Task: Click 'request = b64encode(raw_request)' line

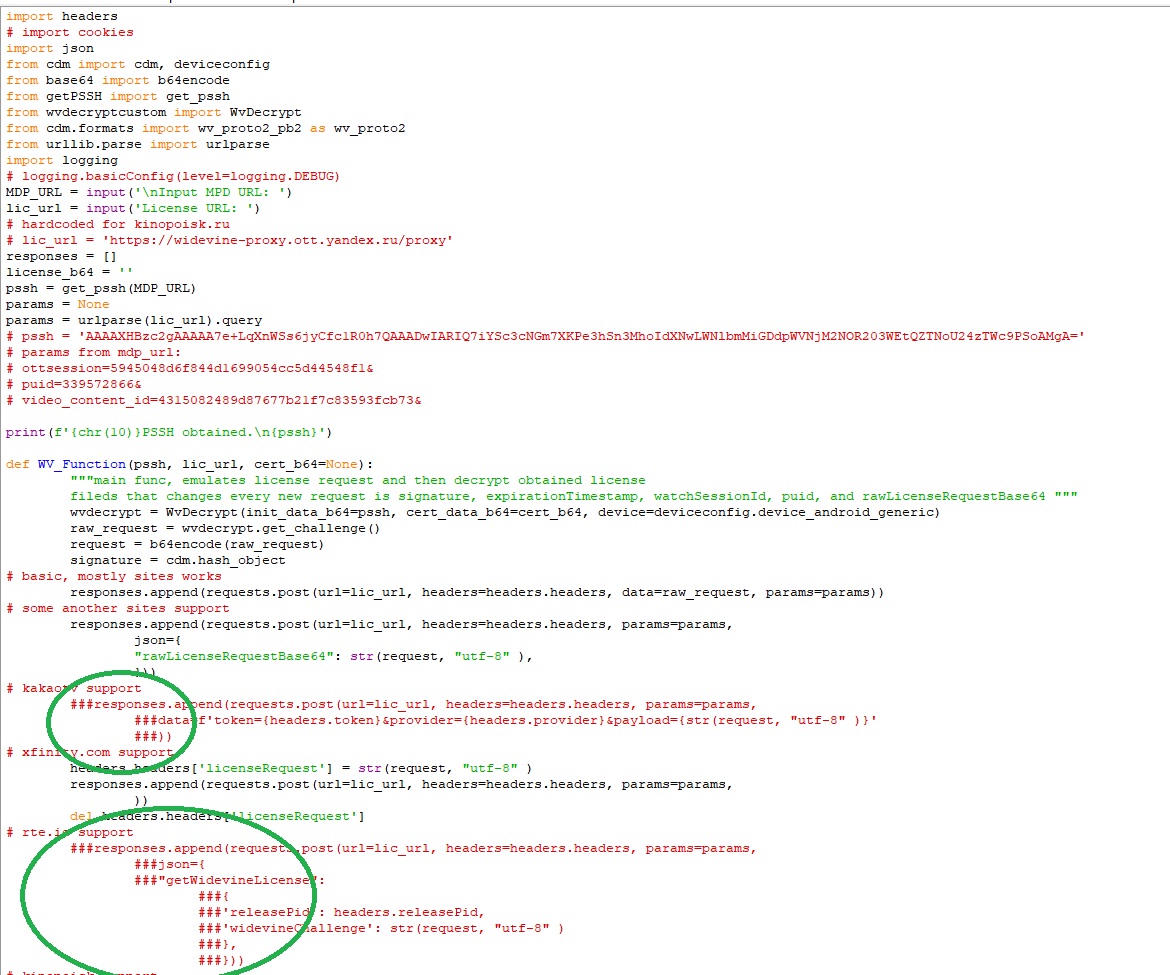Action: pyautogui.click(x=197, y=545)
